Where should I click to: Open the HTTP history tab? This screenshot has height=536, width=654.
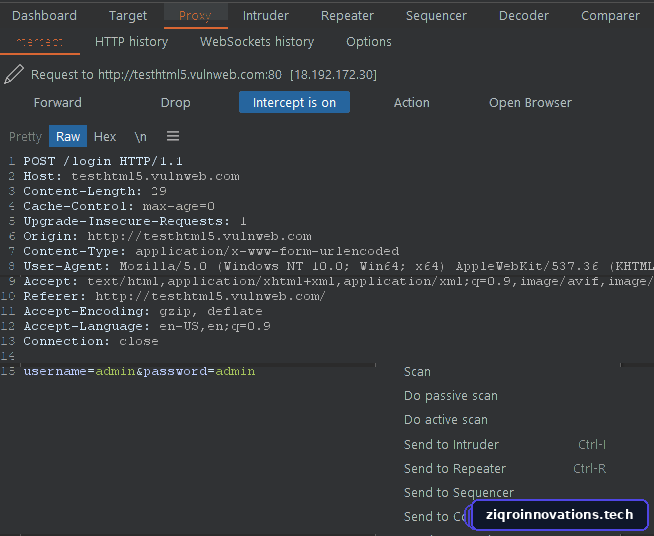[x=131, y=42]
